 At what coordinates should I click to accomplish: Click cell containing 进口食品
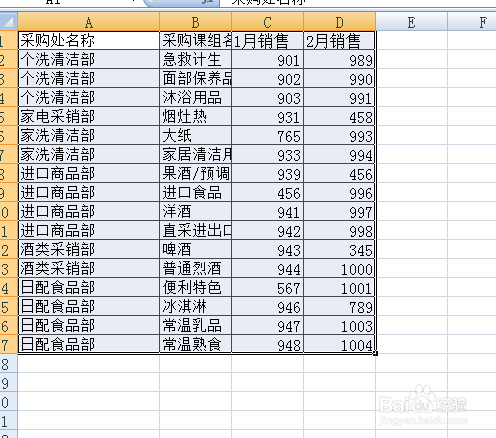[196, 193]
